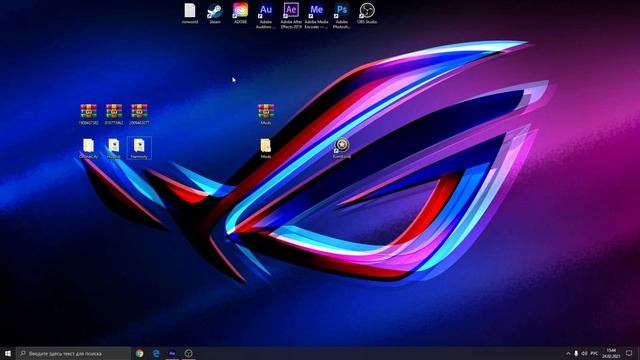640x360 pixels.
Task: Select the third WinRAR archive in the trio
Action: click(139, 114)
